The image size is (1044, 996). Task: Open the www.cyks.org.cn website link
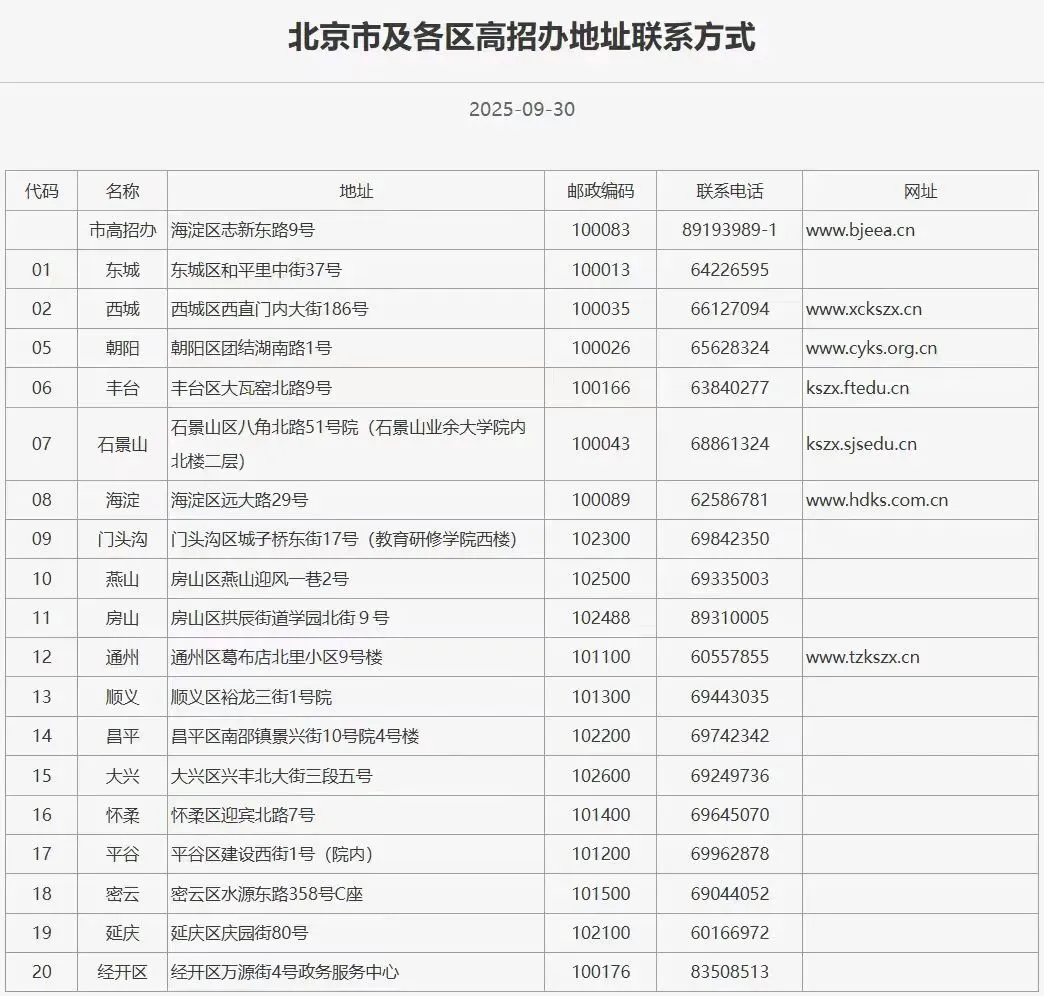pos(871,348)
